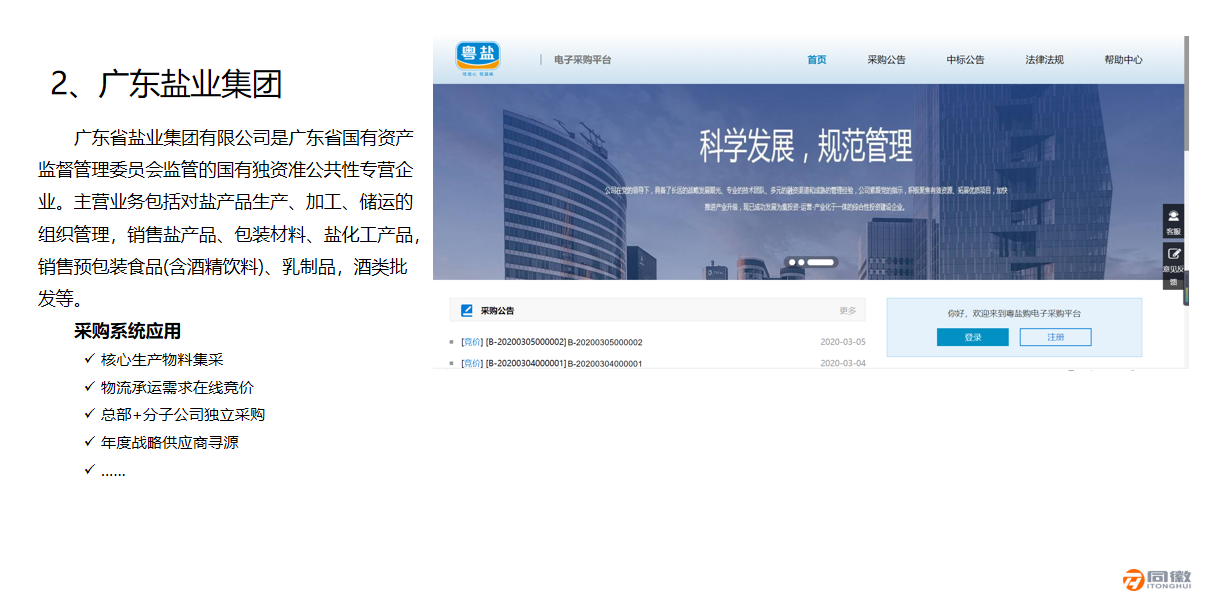Click the 更多 link in the 采购公告 panel
Image resolution: width=1207 pixels, height=604 pixels.
(847, 311)
